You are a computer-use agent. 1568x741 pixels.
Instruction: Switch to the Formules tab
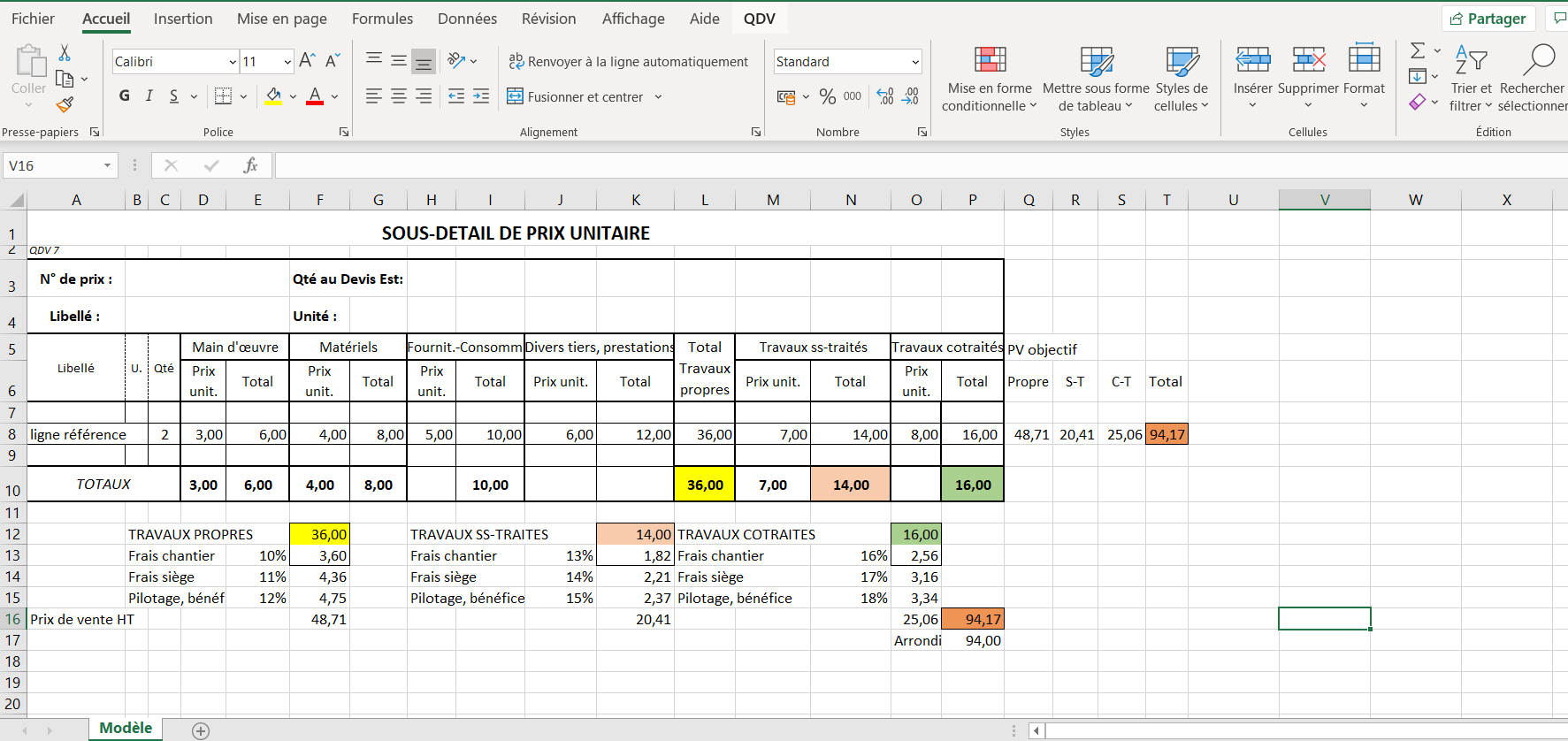click(x=382, y=19)
